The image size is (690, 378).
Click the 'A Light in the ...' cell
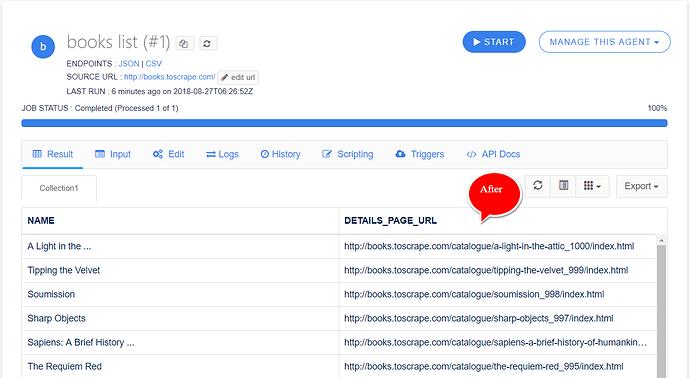click(x=180, y=246)
